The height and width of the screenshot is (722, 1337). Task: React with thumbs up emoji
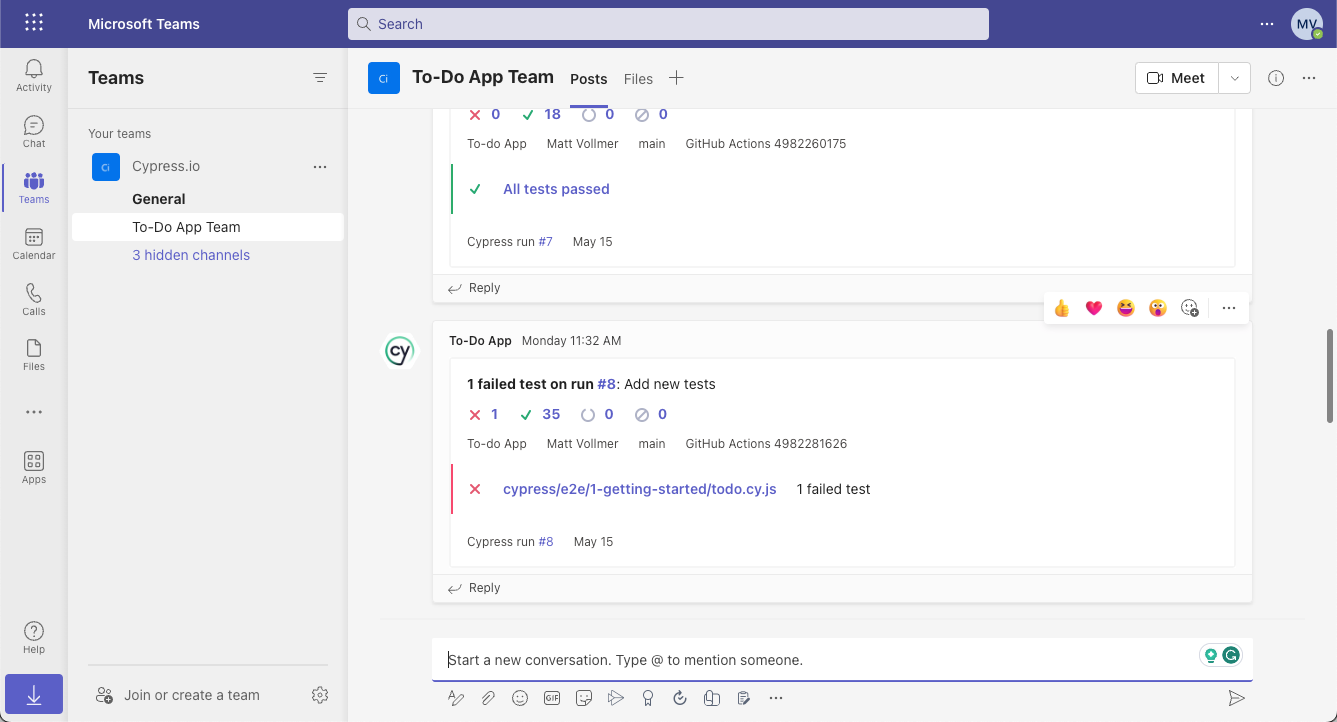[x=1062, y=308]
